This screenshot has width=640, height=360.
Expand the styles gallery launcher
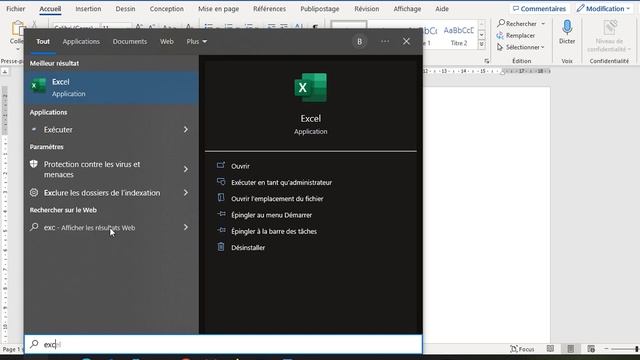tap(482, 44)
